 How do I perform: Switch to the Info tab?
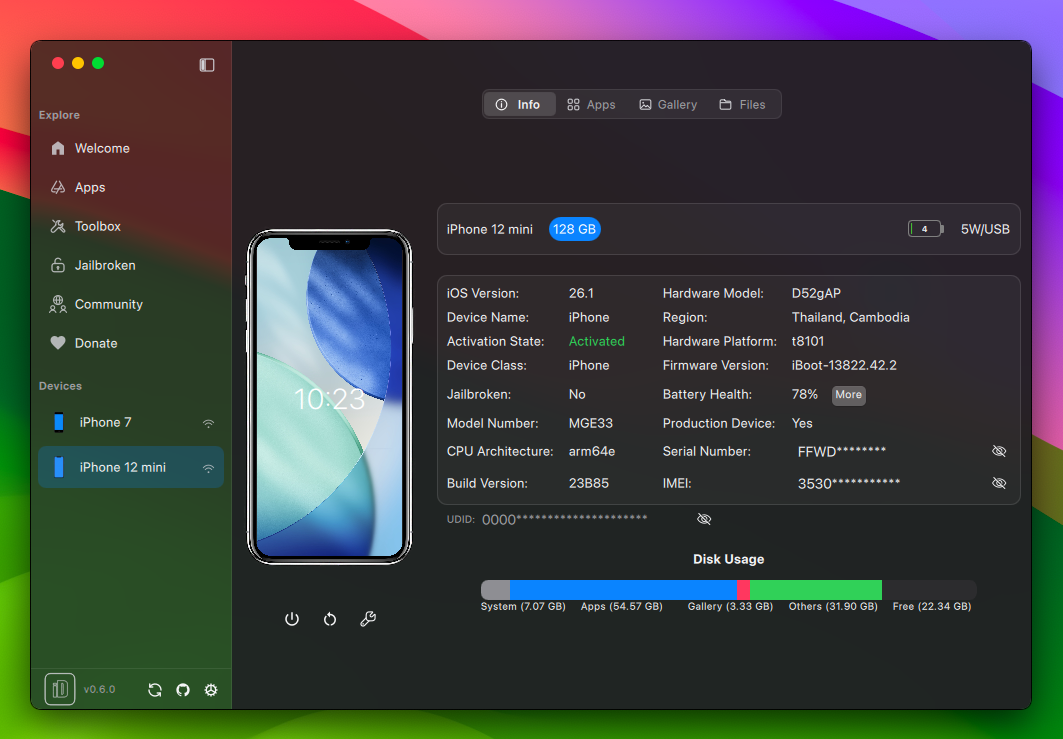(519, 104)
